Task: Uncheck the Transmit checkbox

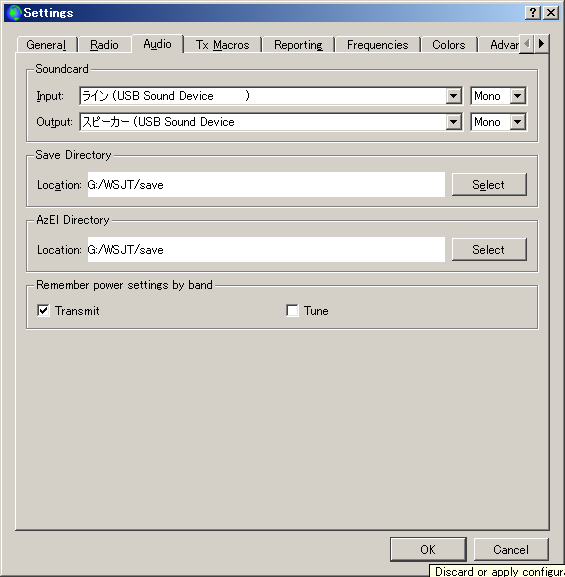Action: (43, 311)
